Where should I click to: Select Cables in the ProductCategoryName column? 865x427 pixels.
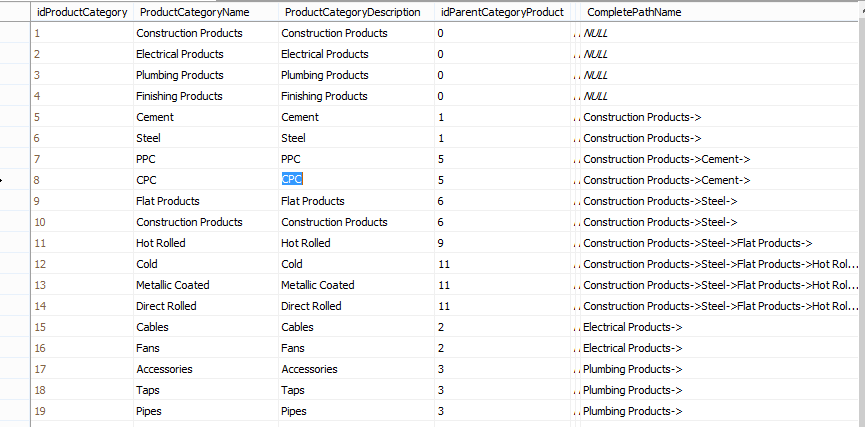point(152,327)
